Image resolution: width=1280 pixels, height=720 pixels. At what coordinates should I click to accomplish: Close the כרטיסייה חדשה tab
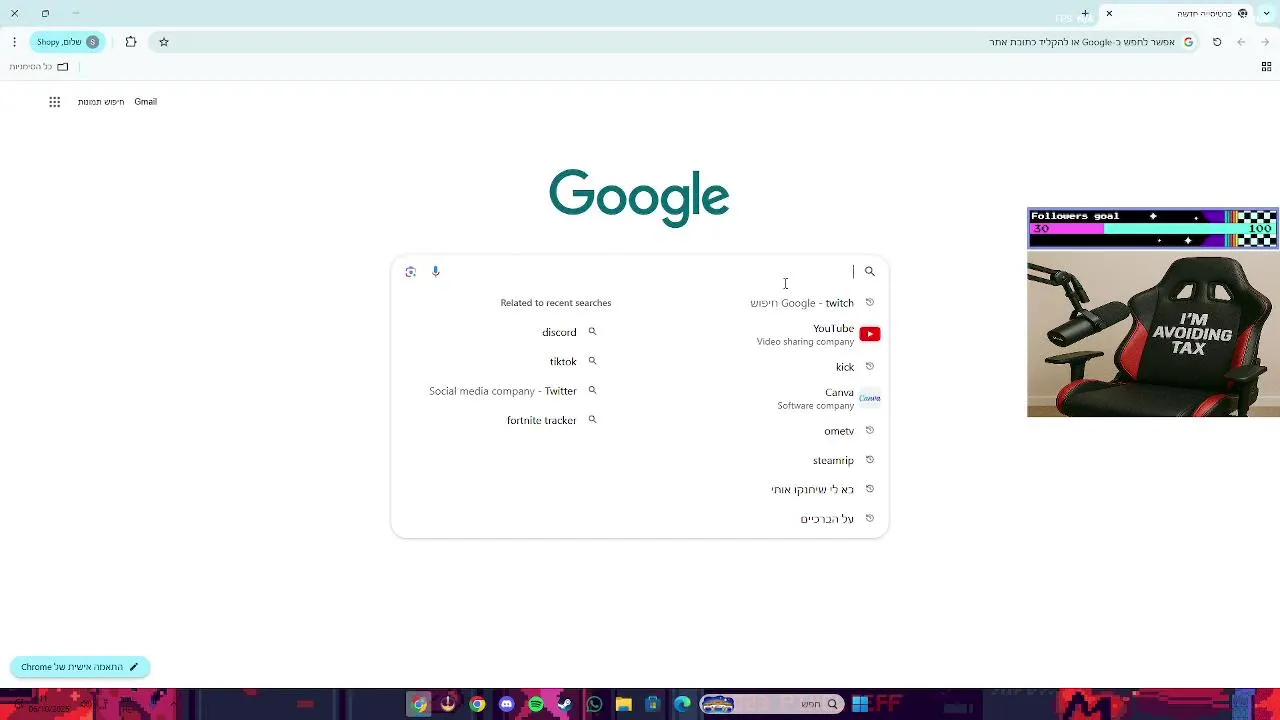point(1109,14)
